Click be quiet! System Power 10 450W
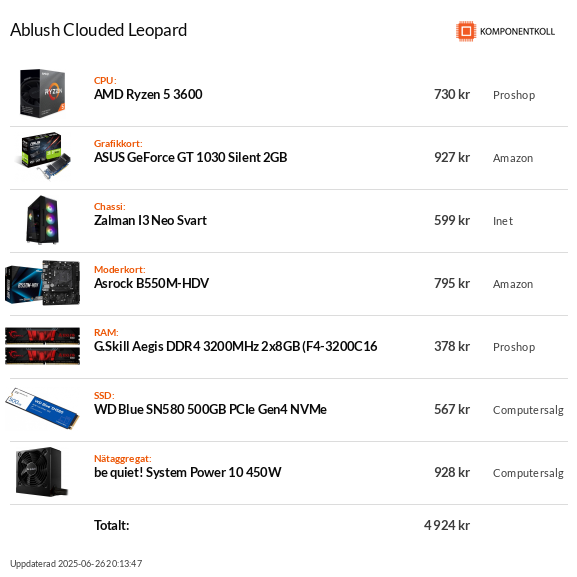This screenshot has width=577, height=577. (188, 472)
